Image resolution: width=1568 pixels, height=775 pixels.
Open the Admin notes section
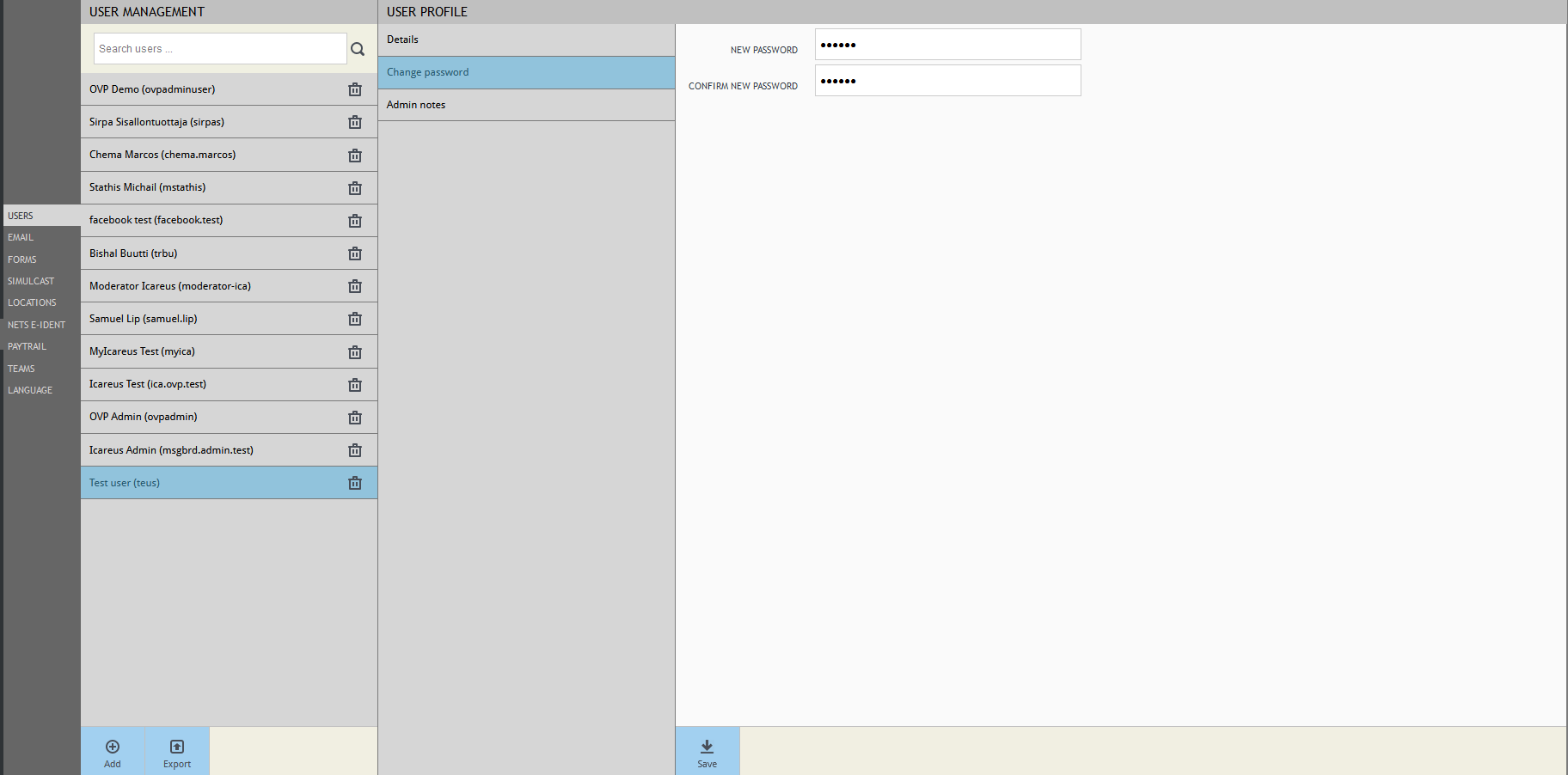(x=526, y=105)
